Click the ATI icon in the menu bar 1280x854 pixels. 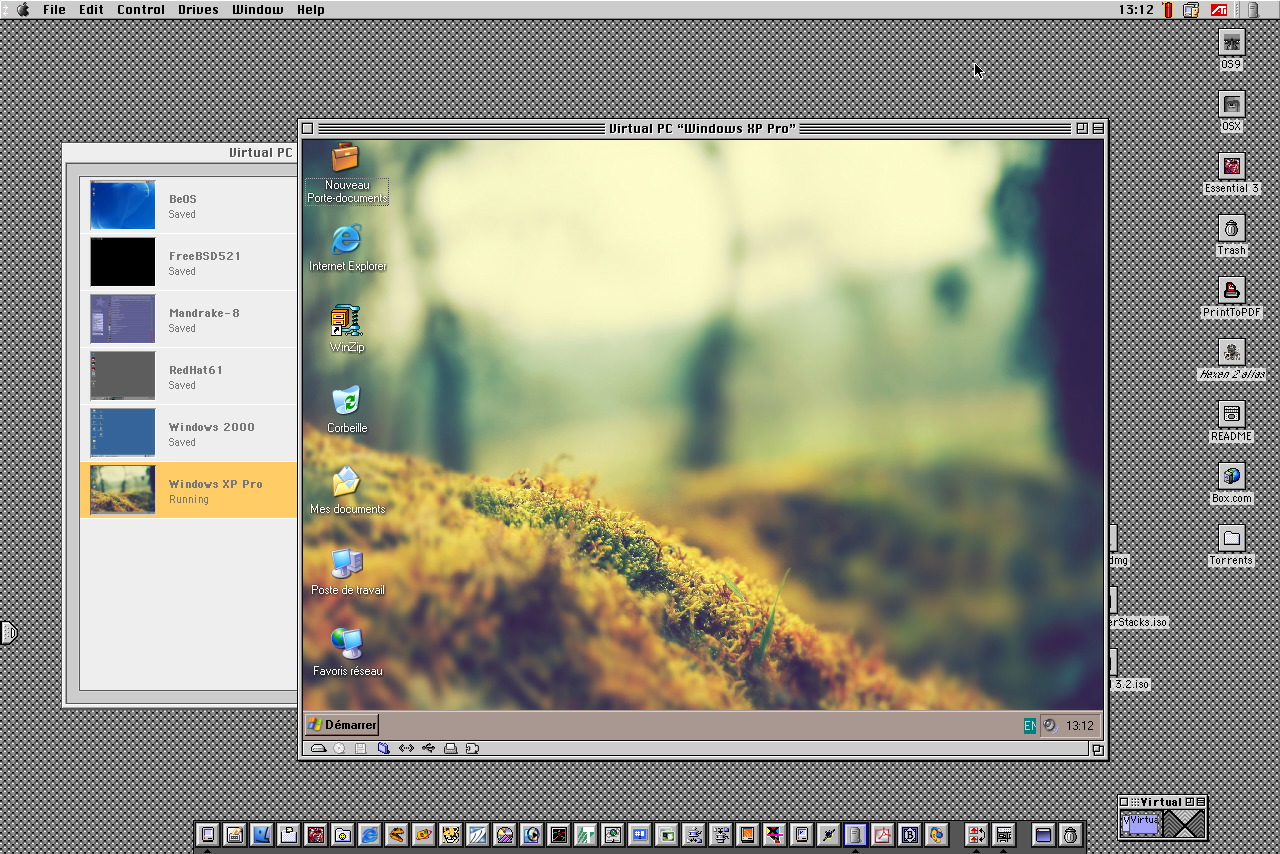[x=1219, y=9]
